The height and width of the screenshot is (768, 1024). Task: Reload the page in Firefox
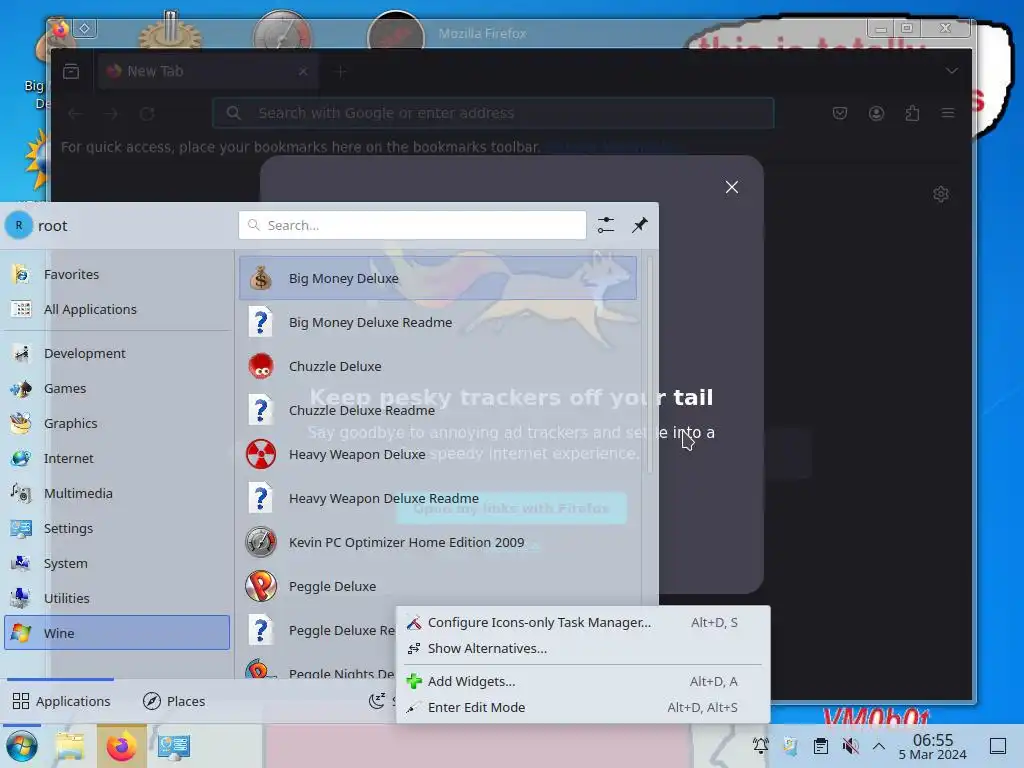(x=147, y=114)
